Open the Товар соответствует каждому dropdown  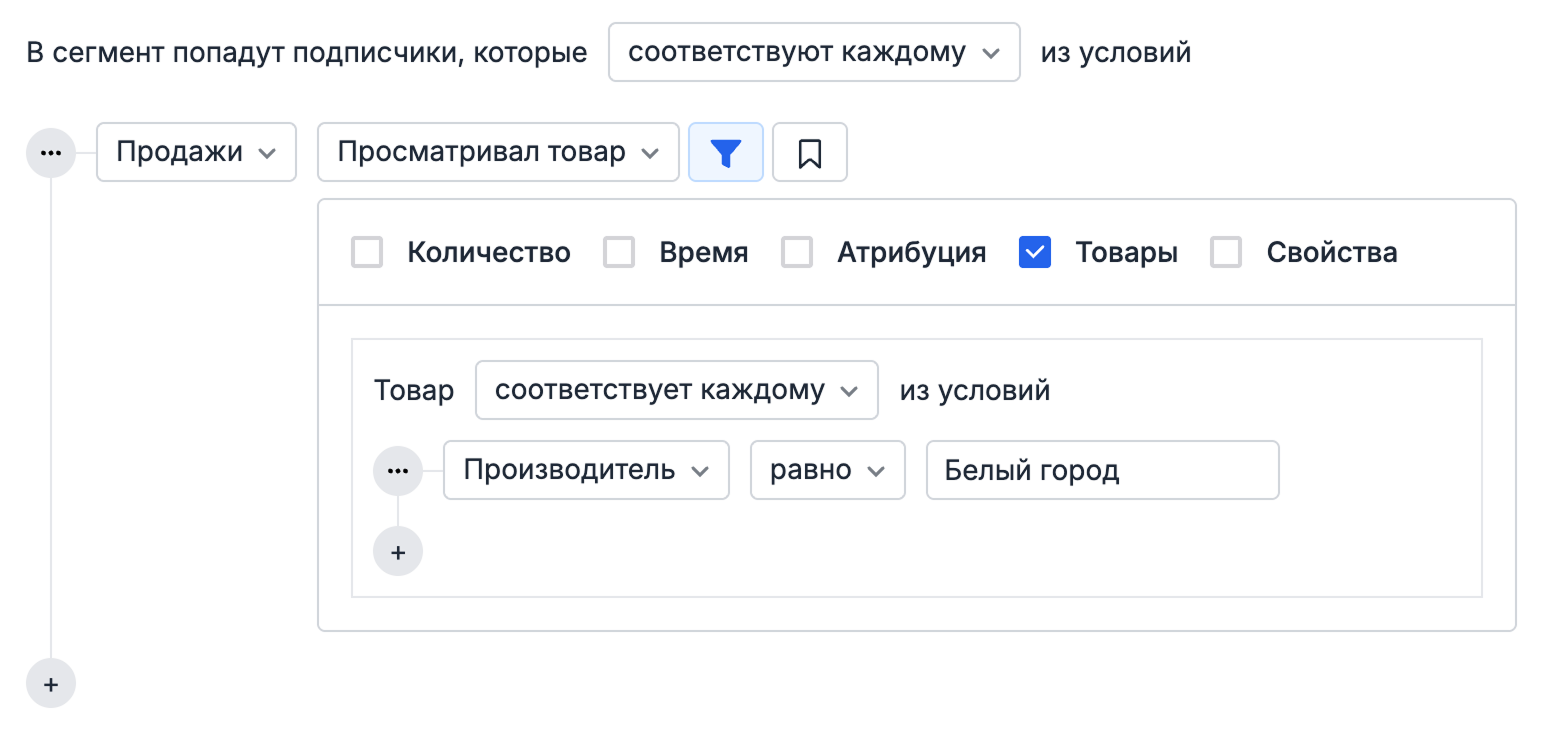(x=676, y=390)
